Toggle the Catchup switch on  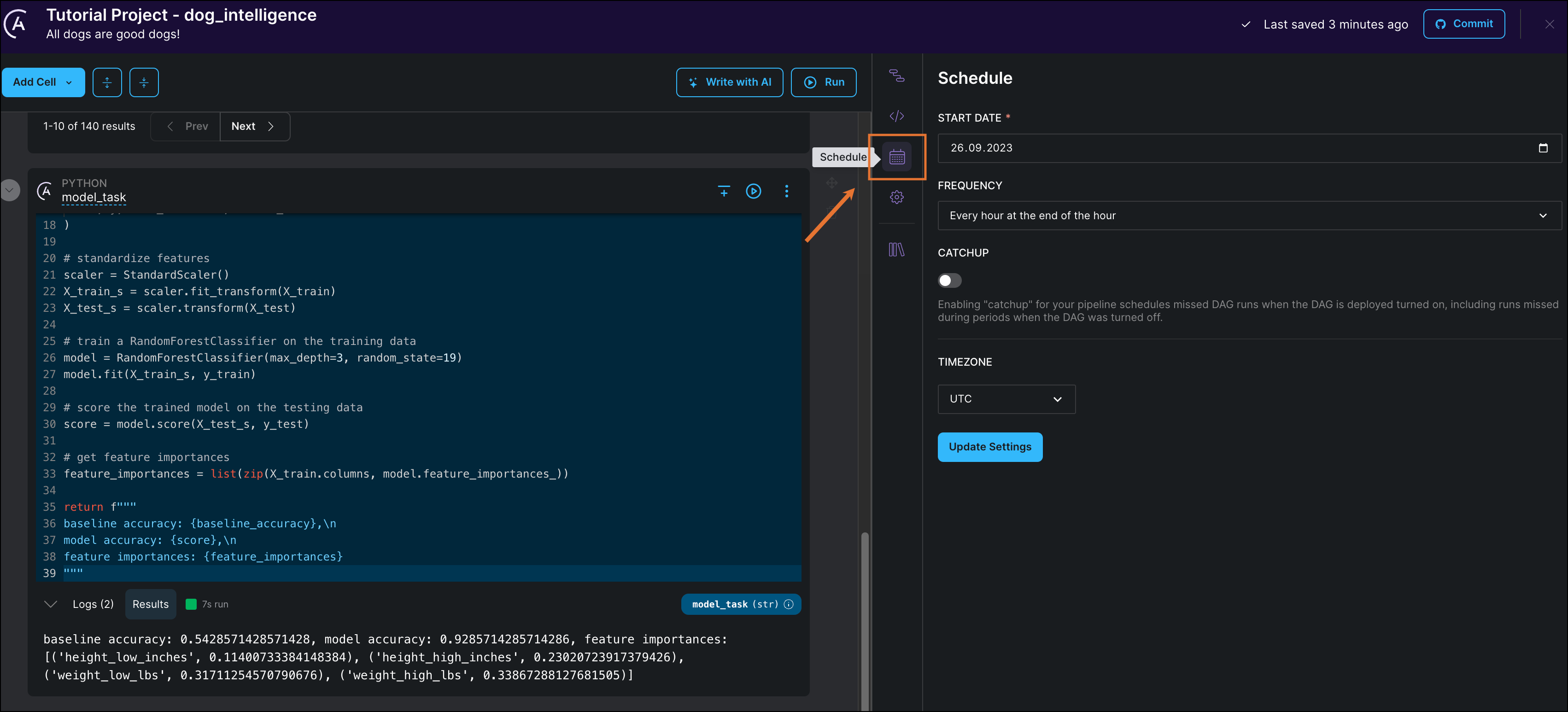(x=950, y=280)
